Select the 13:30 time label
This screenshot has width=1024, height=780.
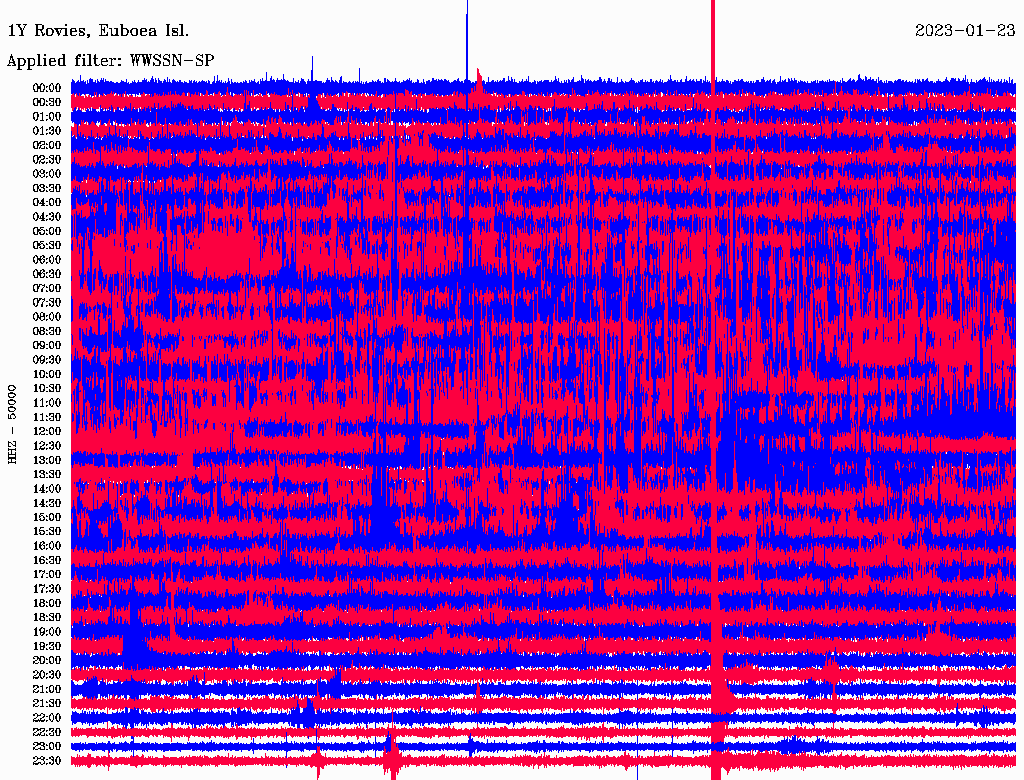point(47,475)
